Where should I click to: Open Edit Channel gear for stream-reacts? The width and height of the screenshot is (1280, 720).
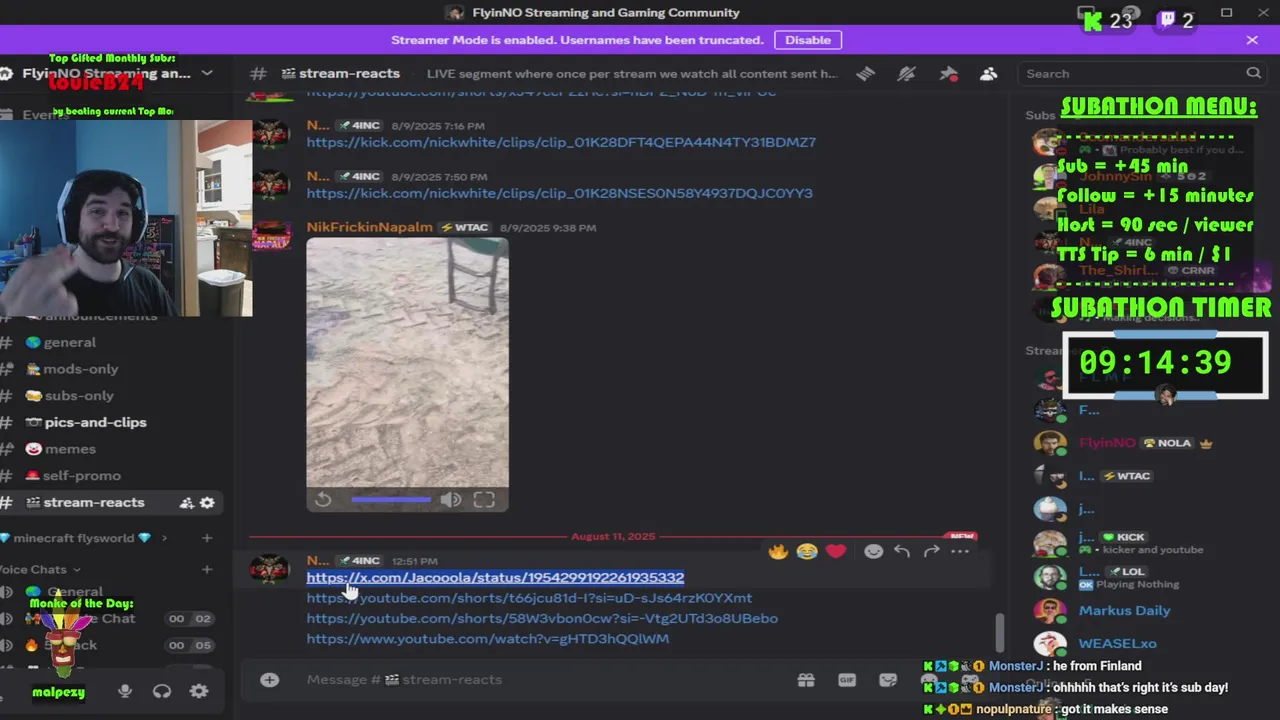tap(207, 503)
